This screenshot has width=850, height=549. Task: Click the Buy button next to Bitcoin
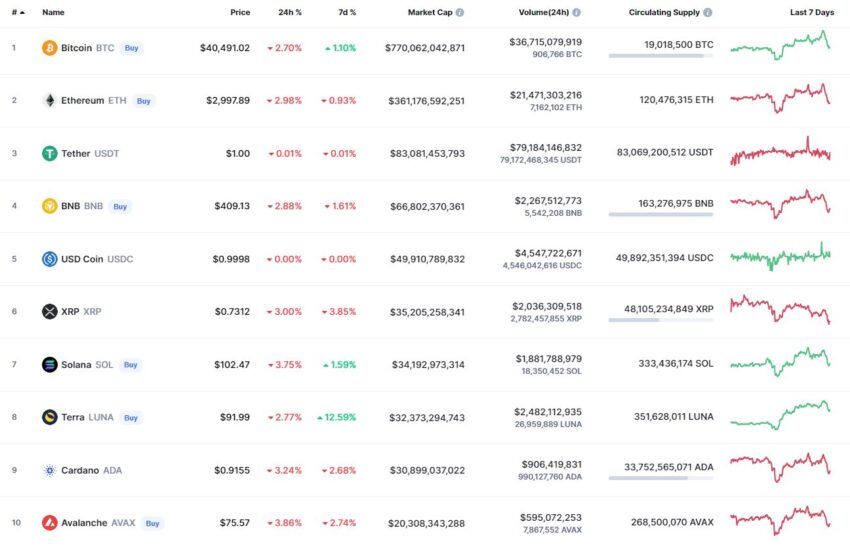tap(131, 48)
